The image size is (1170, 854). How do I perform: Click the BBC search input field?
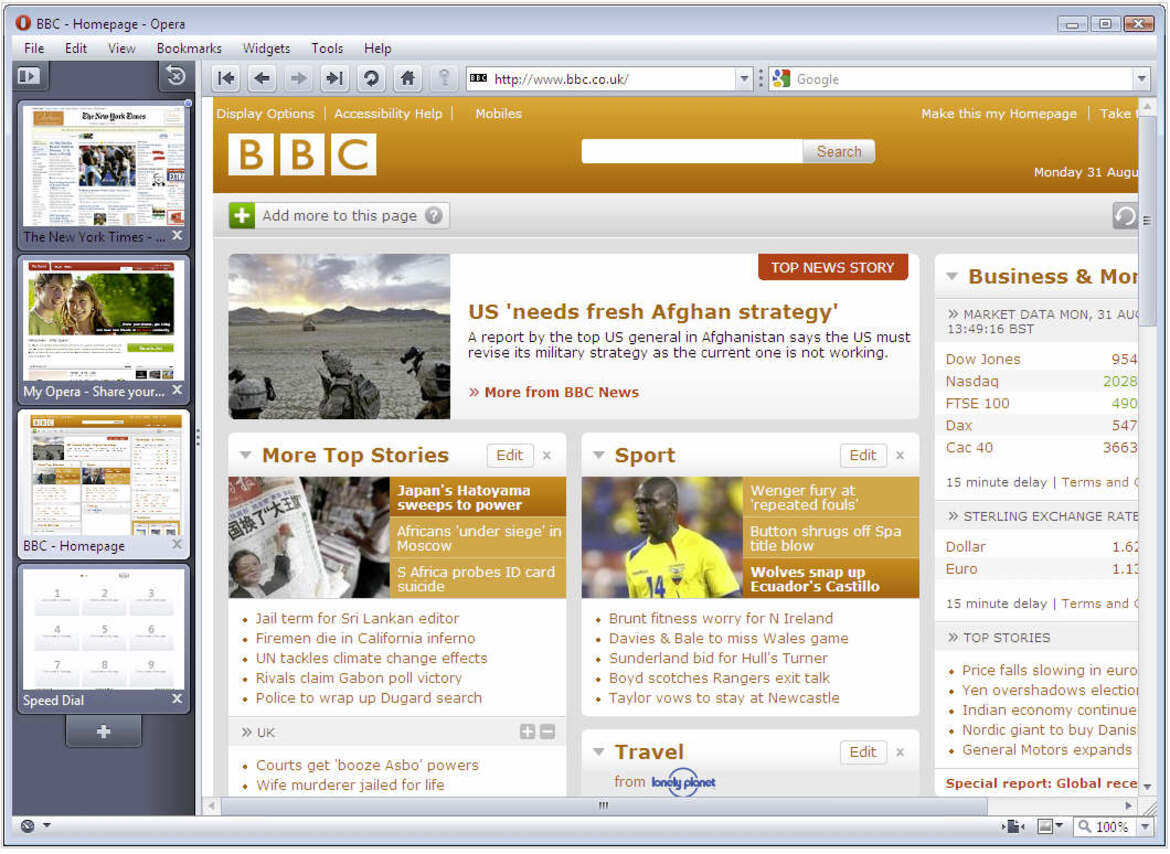692,151
